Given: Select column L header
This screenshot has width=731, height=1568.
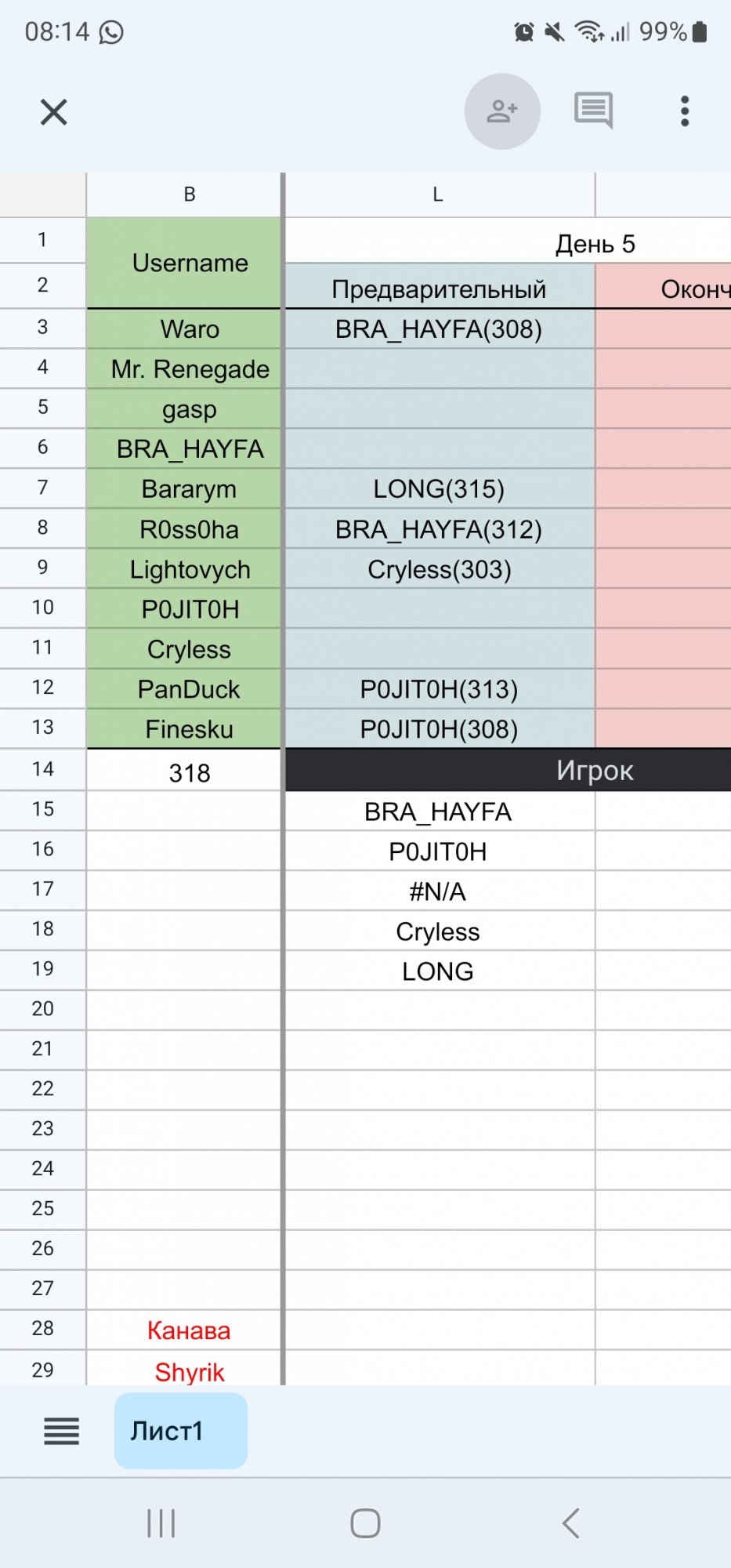Looking at the screenshot, I should 438,194.
